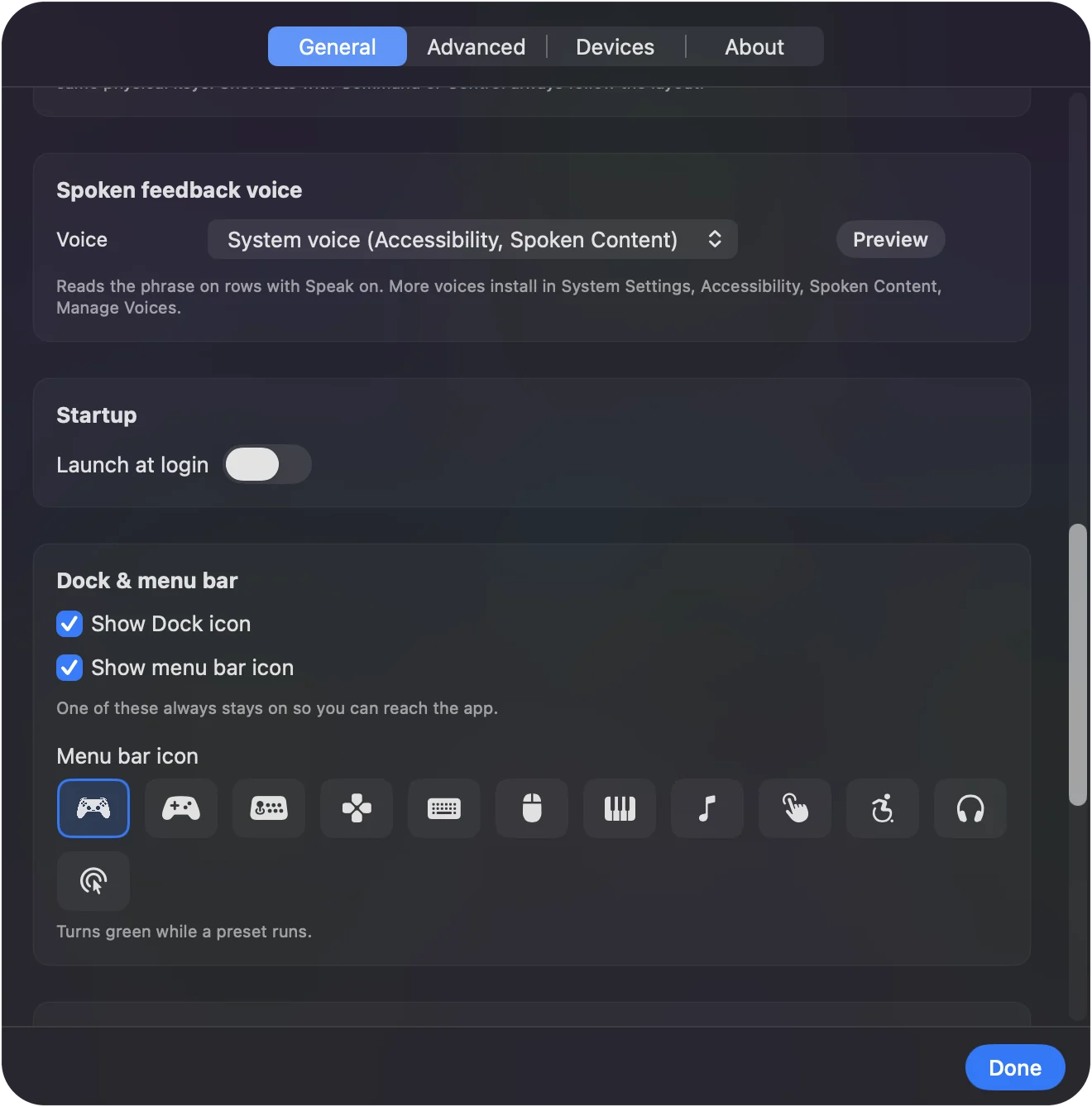Uncheck the Show Dock icon checkbox

(x=69, y=624)
